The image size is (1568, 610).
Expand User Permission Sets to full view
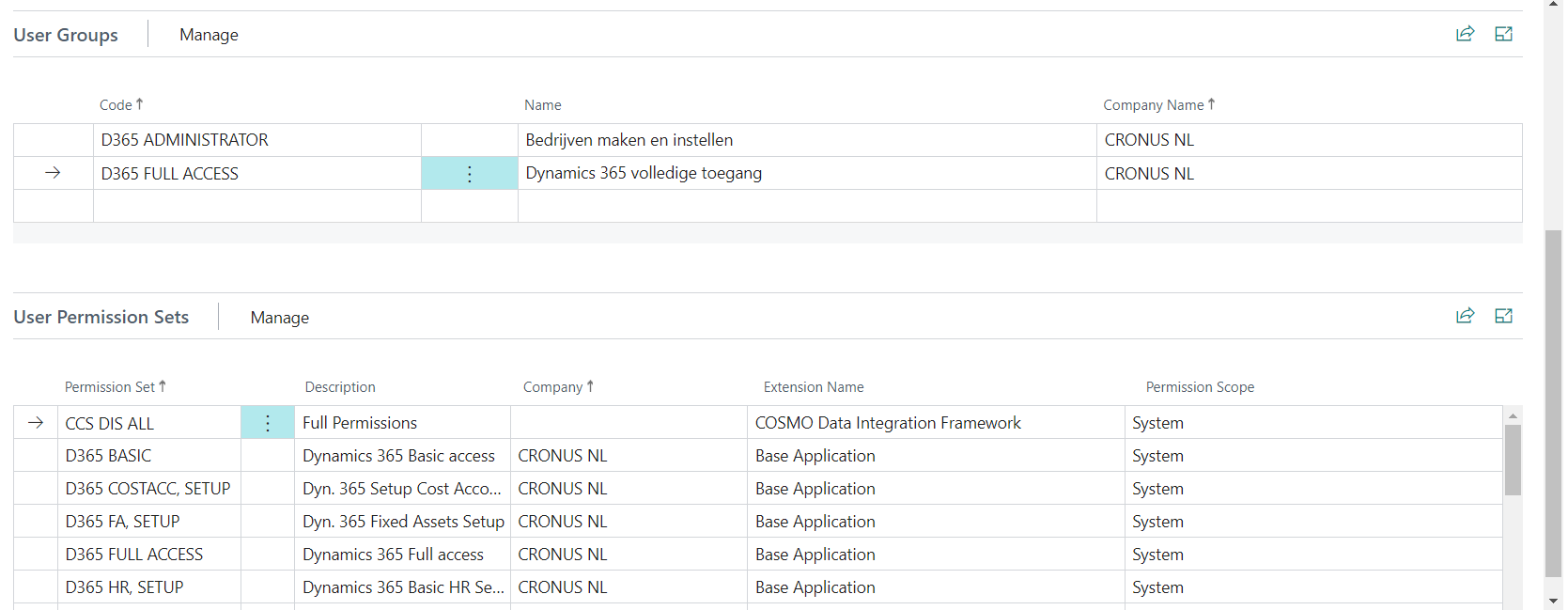(1503, 316)
